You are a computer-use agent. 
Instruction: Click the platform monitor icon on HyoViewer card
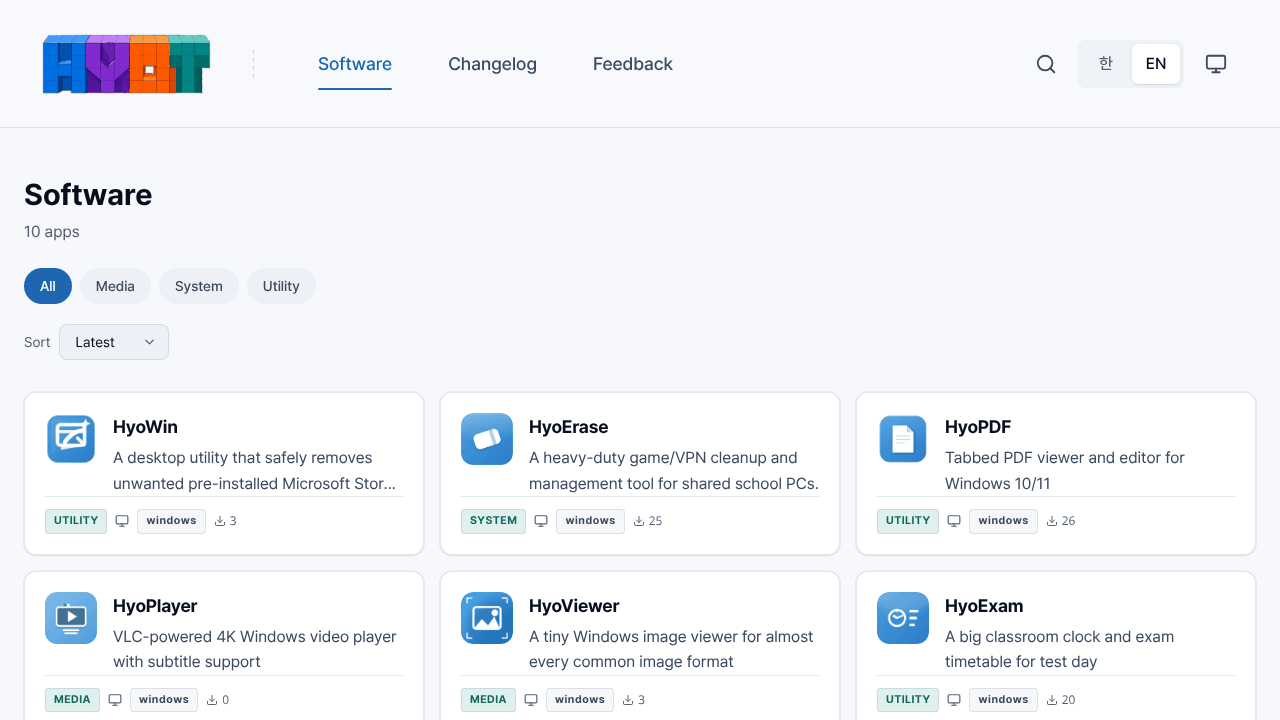(x=531, y=700)
